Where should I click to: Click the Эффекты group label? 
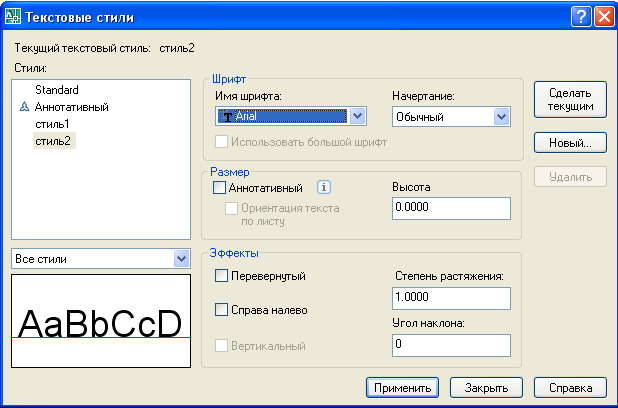[234, 253]
